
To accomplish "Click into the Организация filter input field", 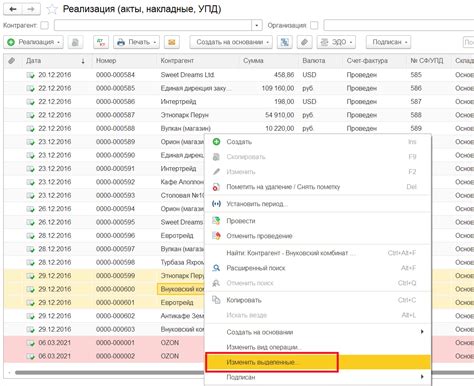I will pos(399,25).
